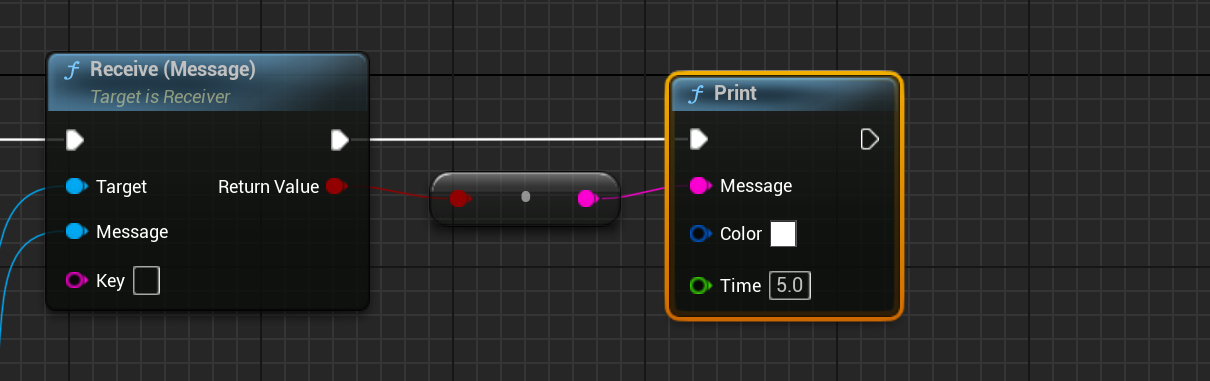
Task: Click the conversion node's red input pin
Action: (459, 198)
